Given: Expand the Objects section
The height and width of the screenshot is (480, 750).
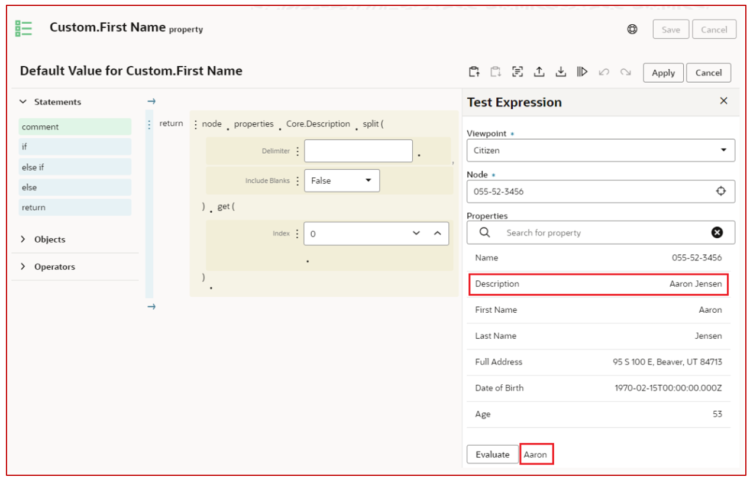Looking at the screenshot, I should [x=22, y=239].
